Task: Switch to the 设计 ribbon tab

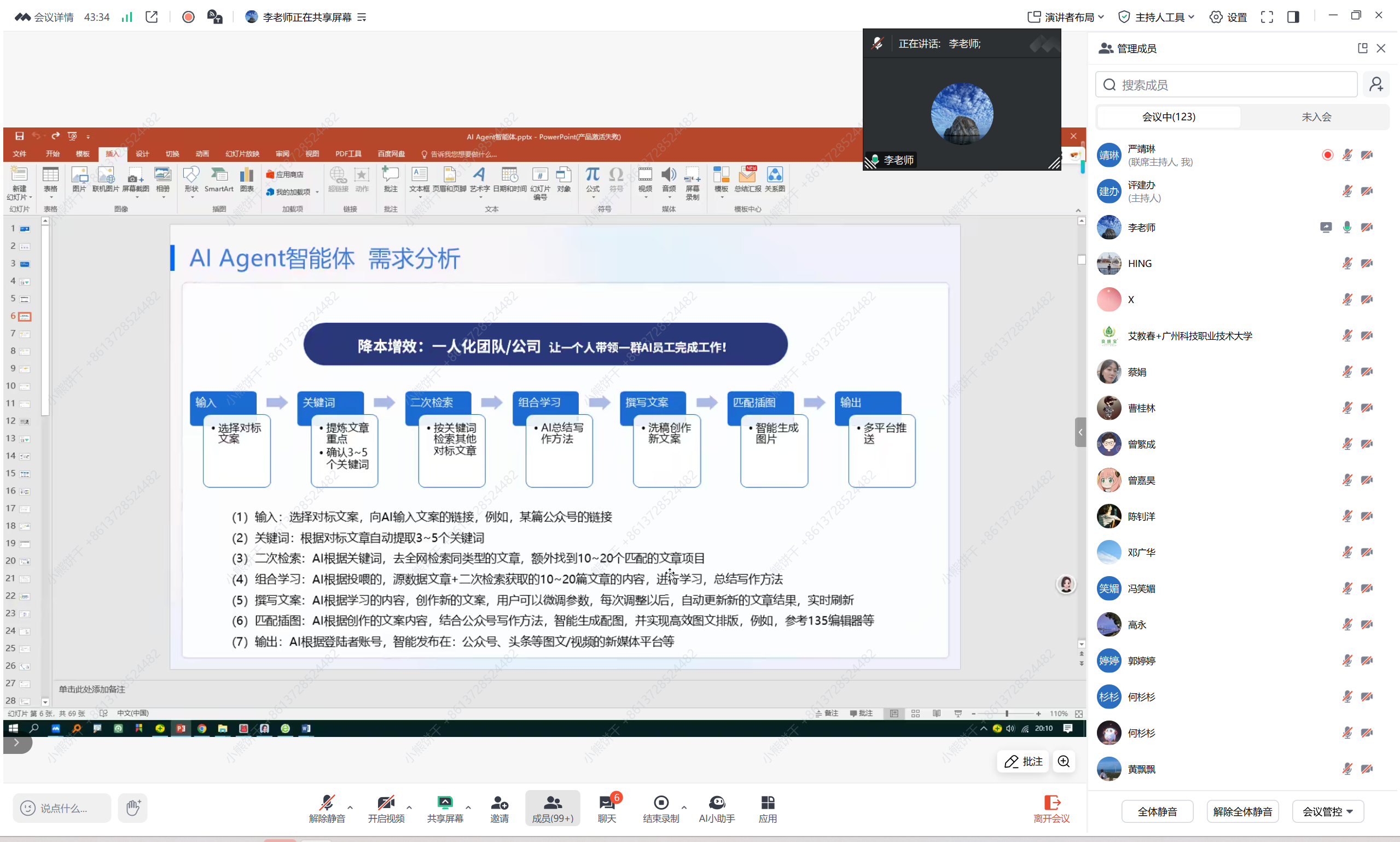Action: (x=142, y=153)
